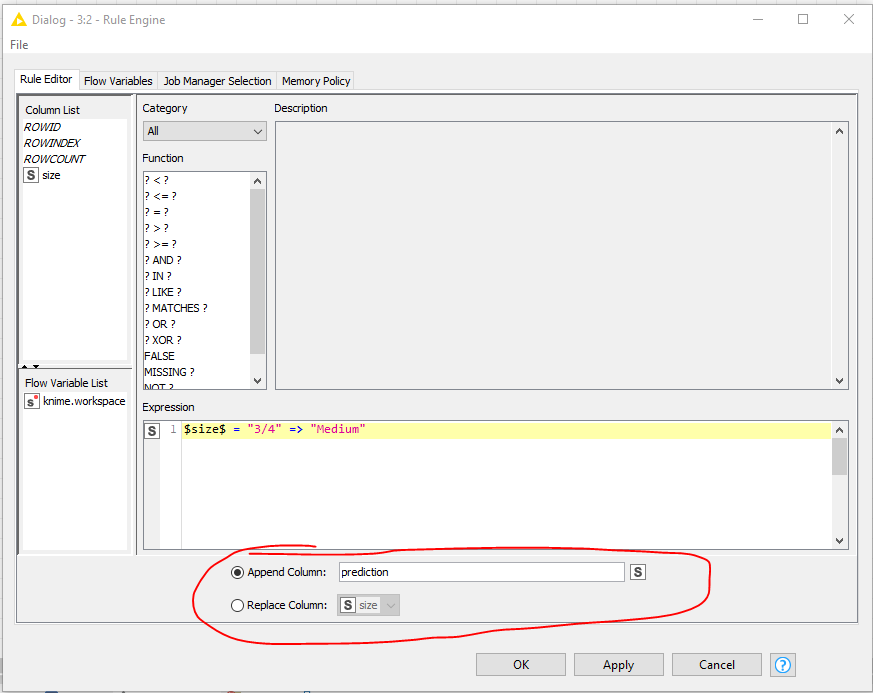Open the File menu
Screen dimensions: 873x693
coord(18,44)
